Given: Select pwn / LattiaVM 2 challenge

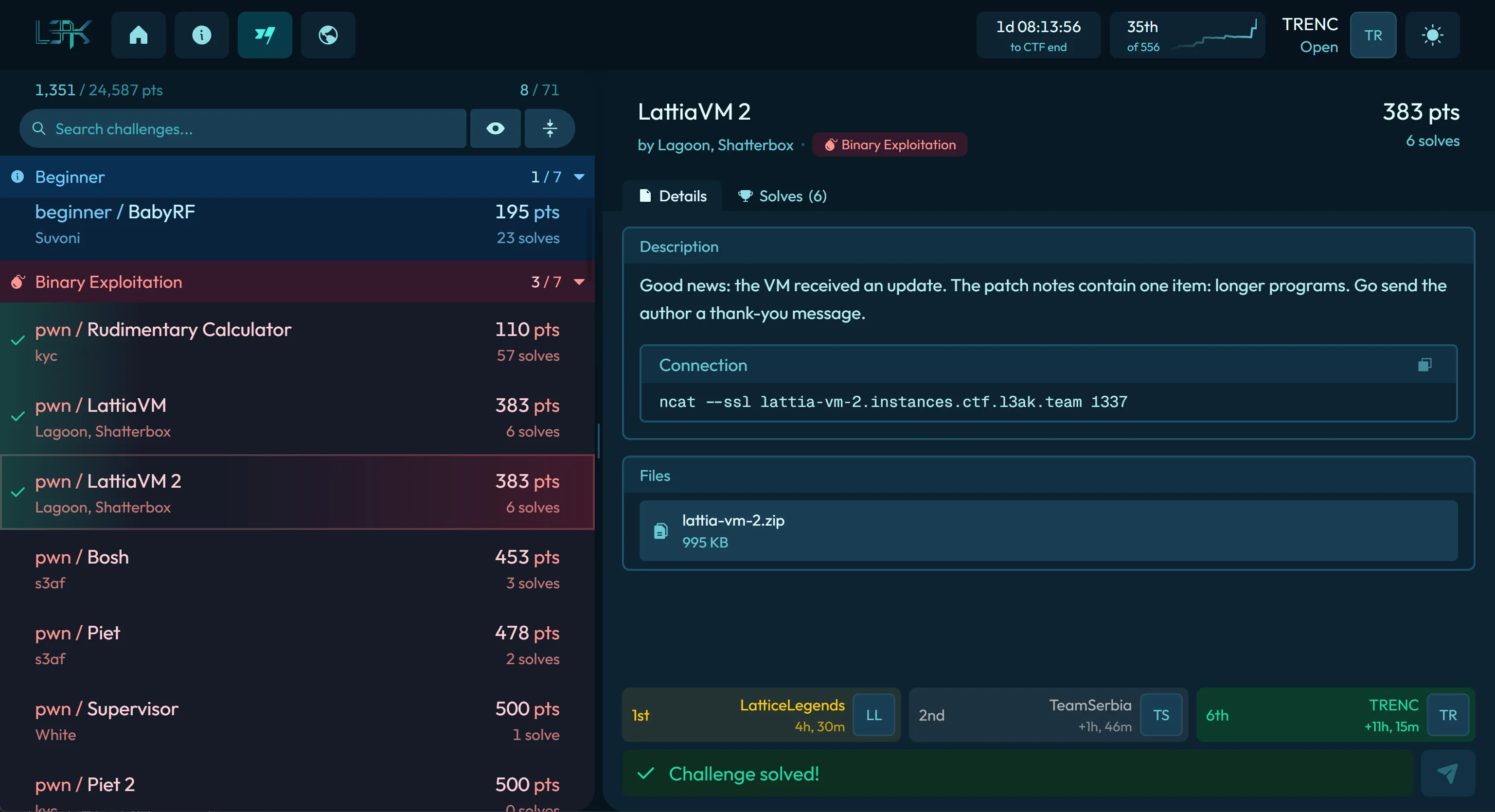Looking at the screenshot, I should (x=297, y=492).
